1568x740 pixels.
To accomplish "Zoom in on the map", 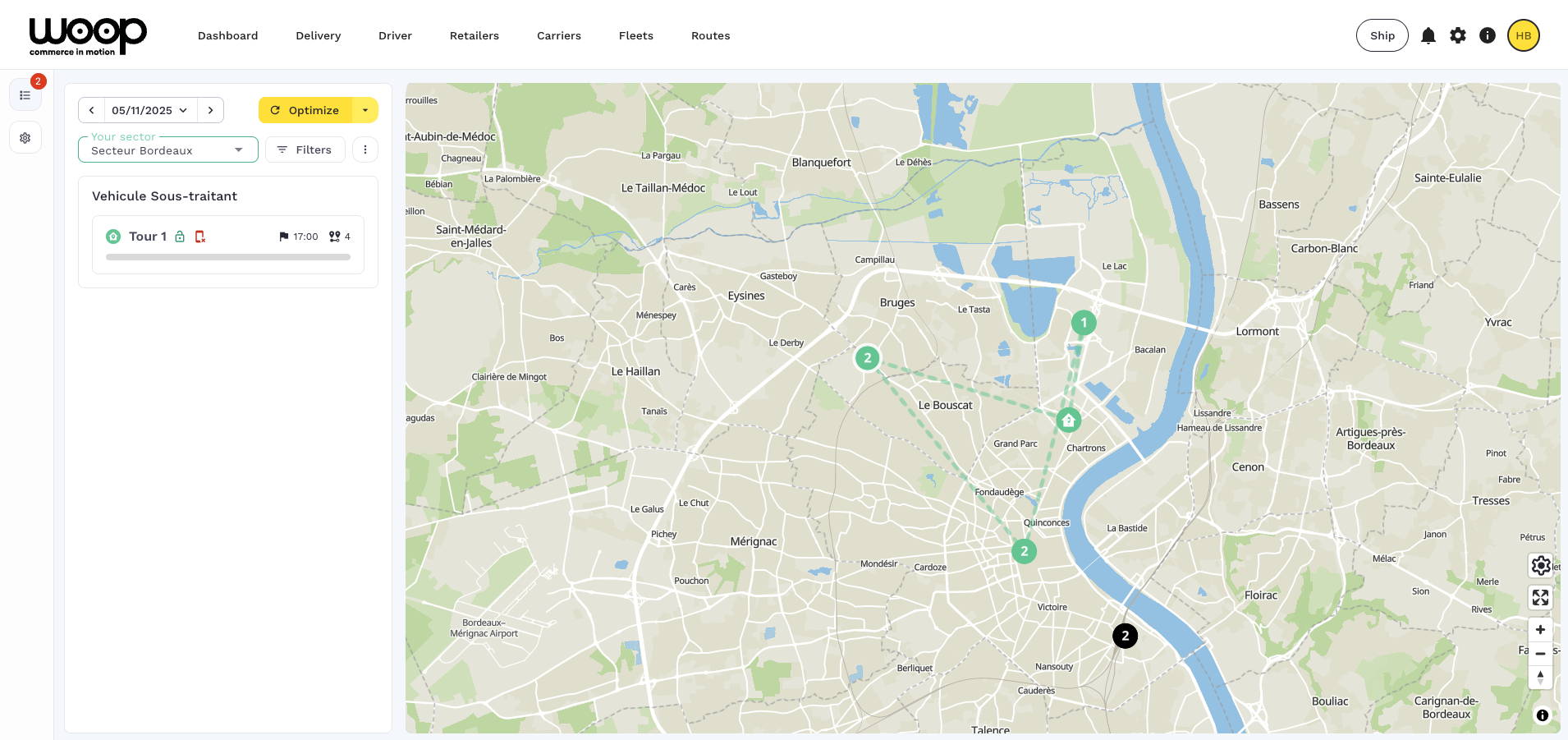I will (1541, 630).
